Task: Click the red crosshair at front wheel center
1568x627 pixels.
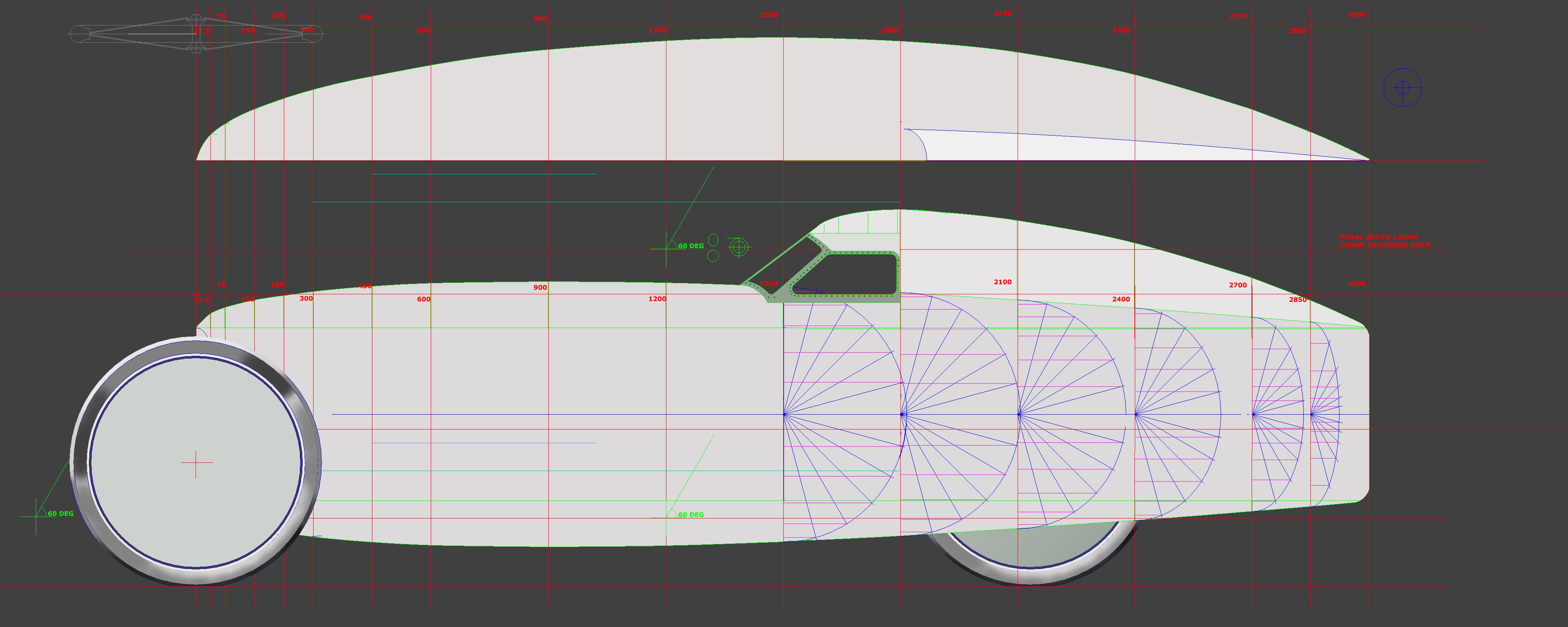Action: pos(196,463)
